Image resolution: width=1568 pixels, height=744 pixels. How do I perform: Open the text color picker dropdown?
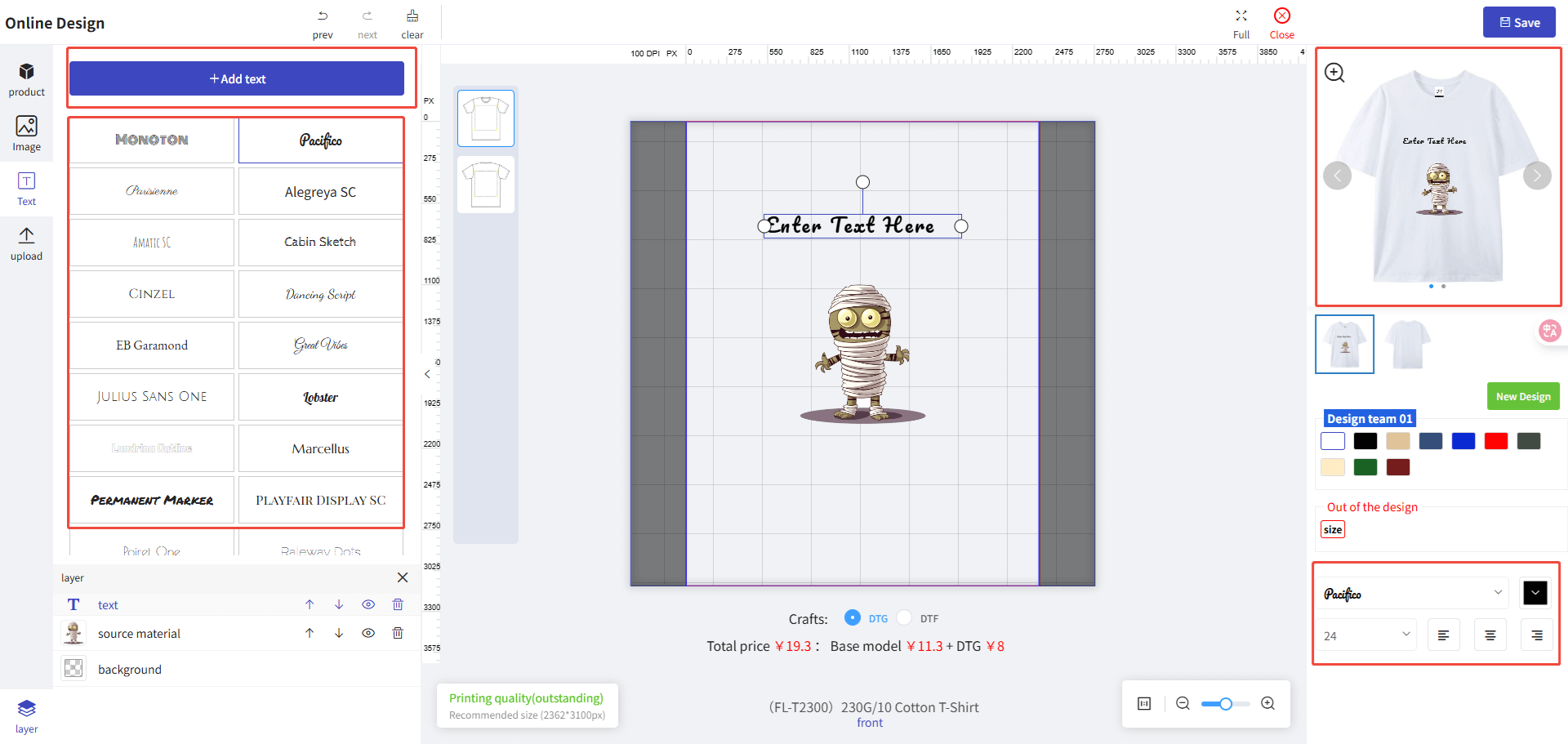[1535, 593]
